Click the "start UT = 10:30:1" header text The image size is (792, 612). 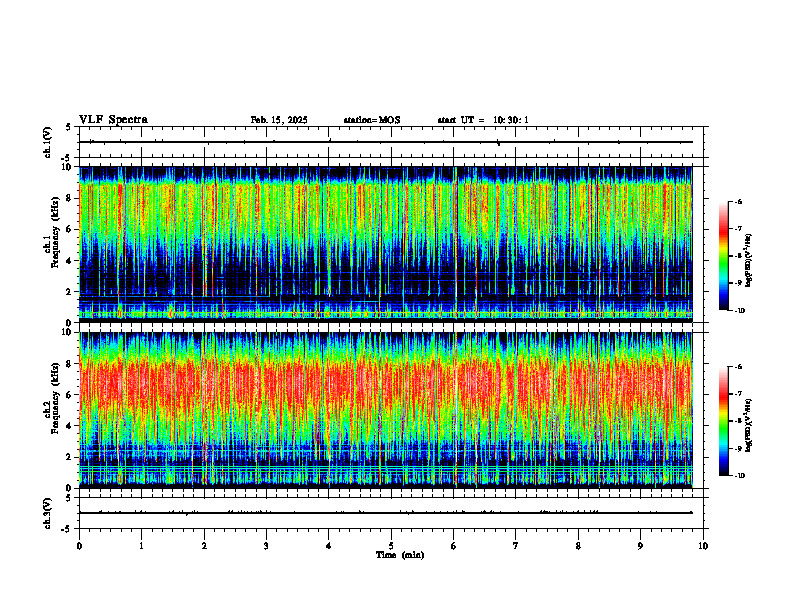483,120
